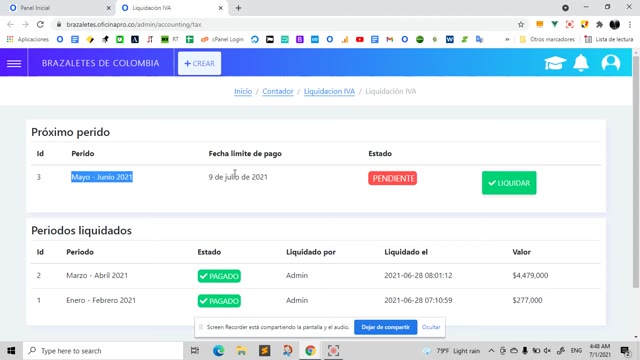
Task: Click BRAZALETES DE COLOMBIA brand title
Action: (100, 63)
